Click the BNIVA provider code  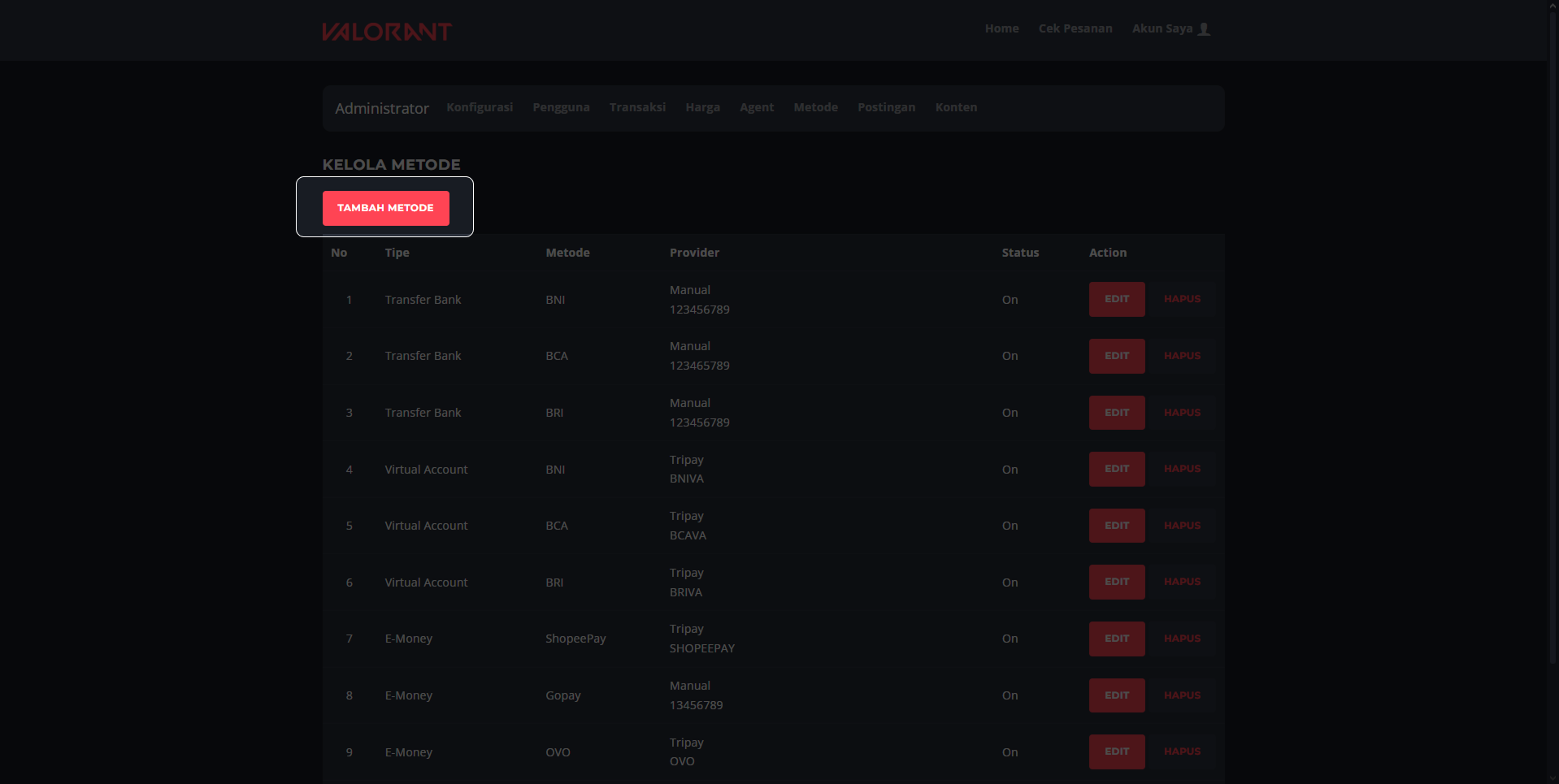[x=686, y=479]
